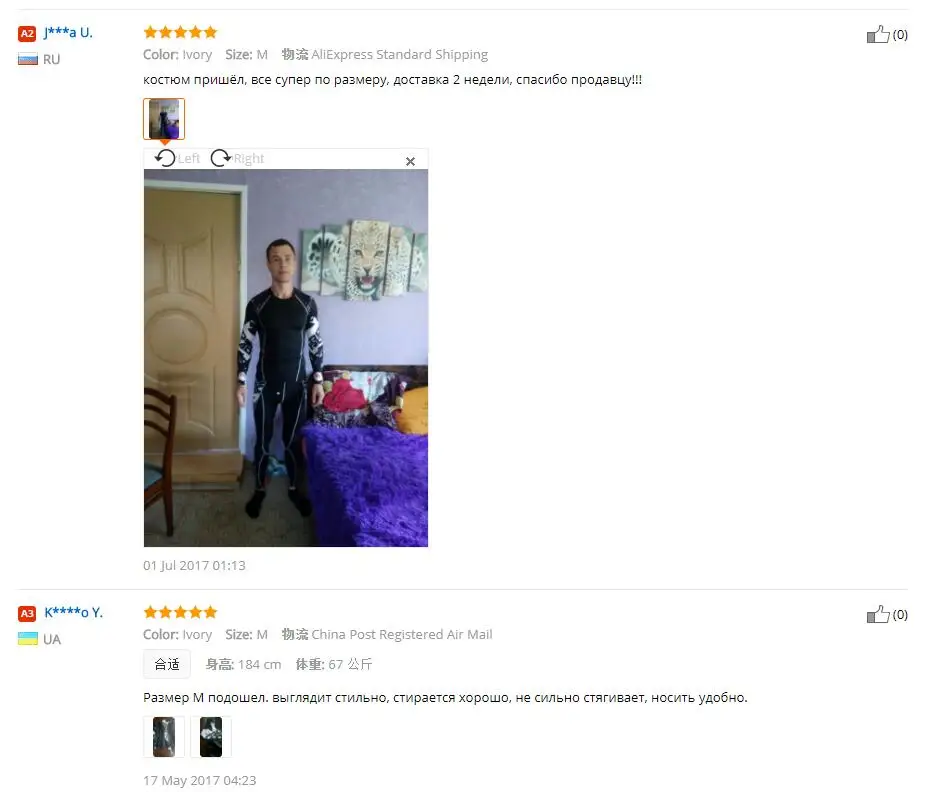Click the A3 buyer level badge

pos(27,613)
